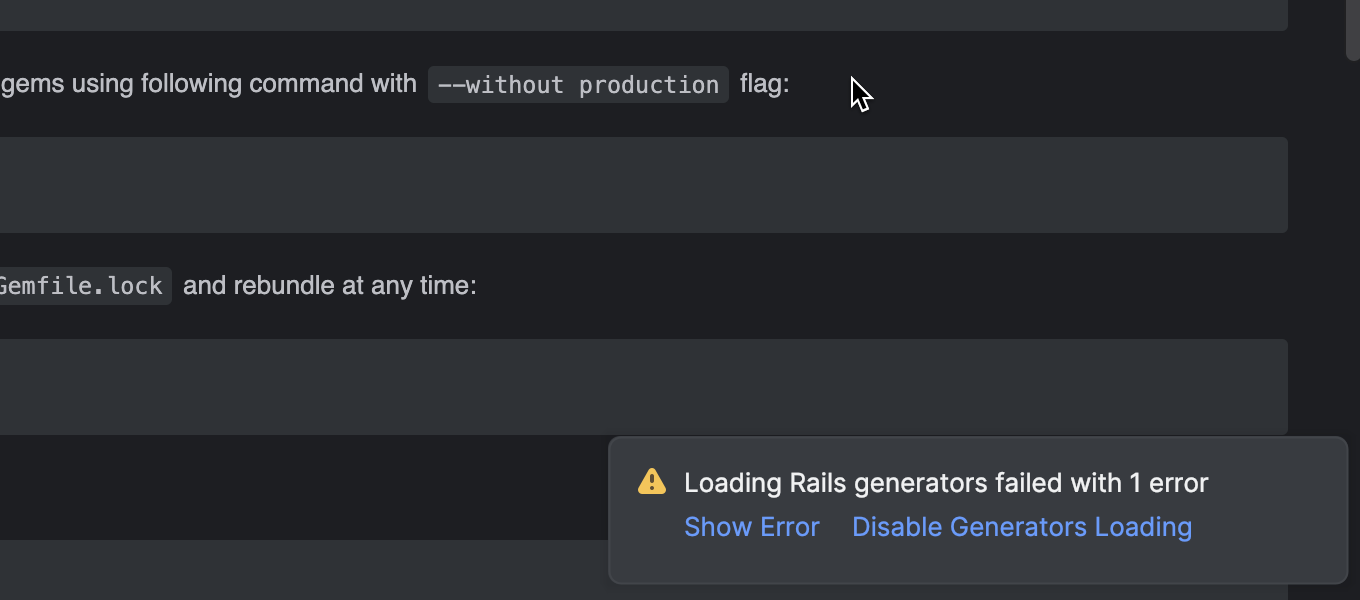Image resolution: width=1360 pixels, height=600 pixels.
Task: Click the partially visible code block at the very top
Action: coord(640,14)
